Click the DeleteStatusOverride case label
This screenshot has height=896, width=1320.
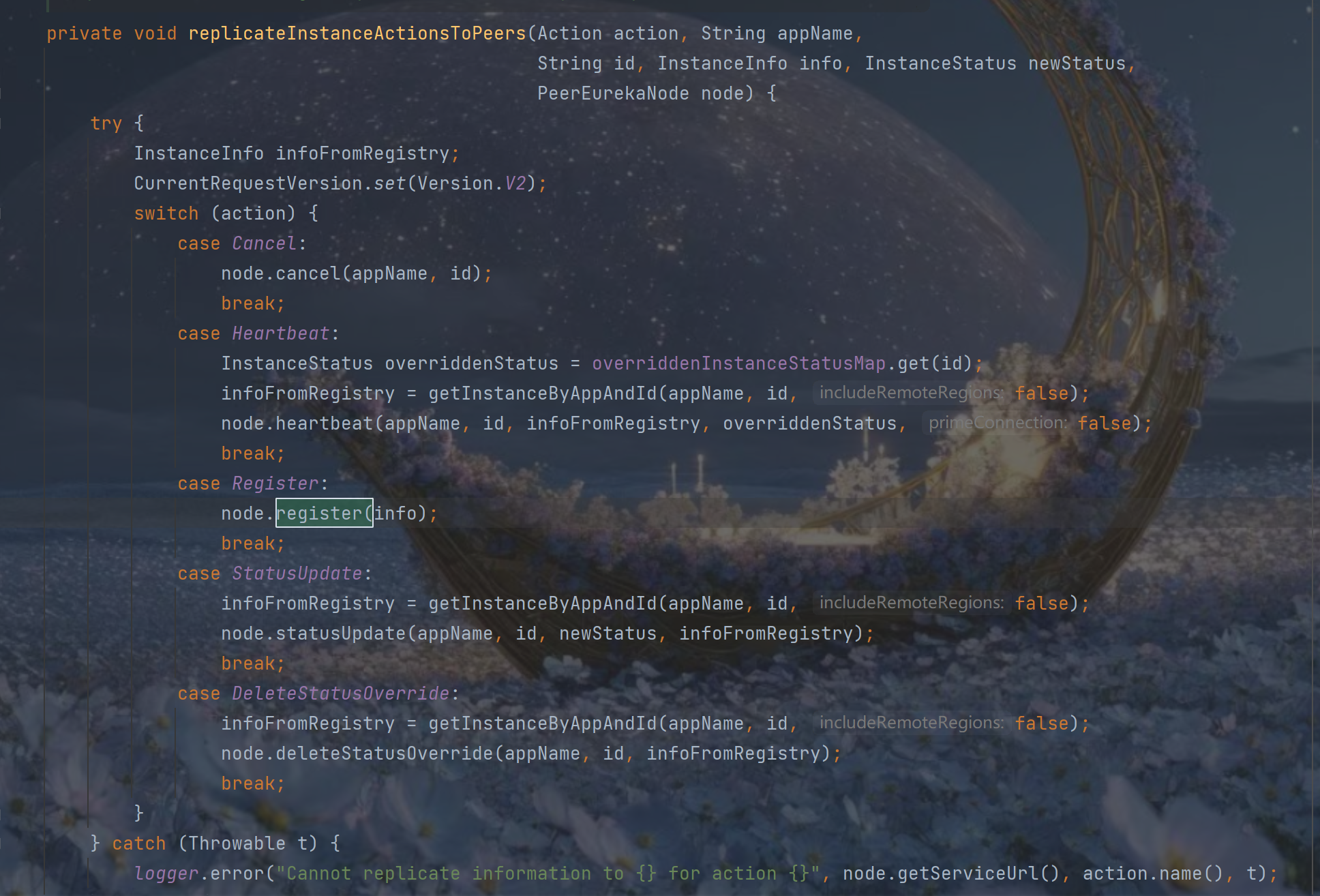coord(340,693)
